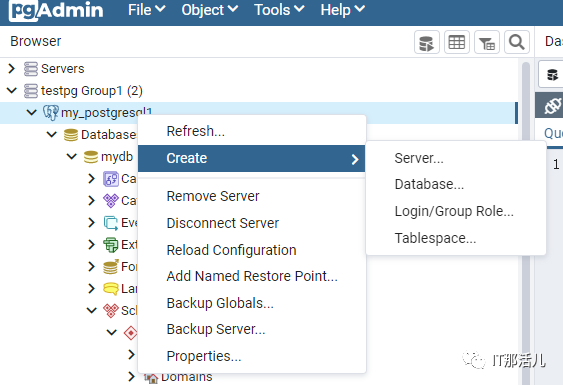
Task: Choose Reload Configuration
Action: [x=252, y=250]
